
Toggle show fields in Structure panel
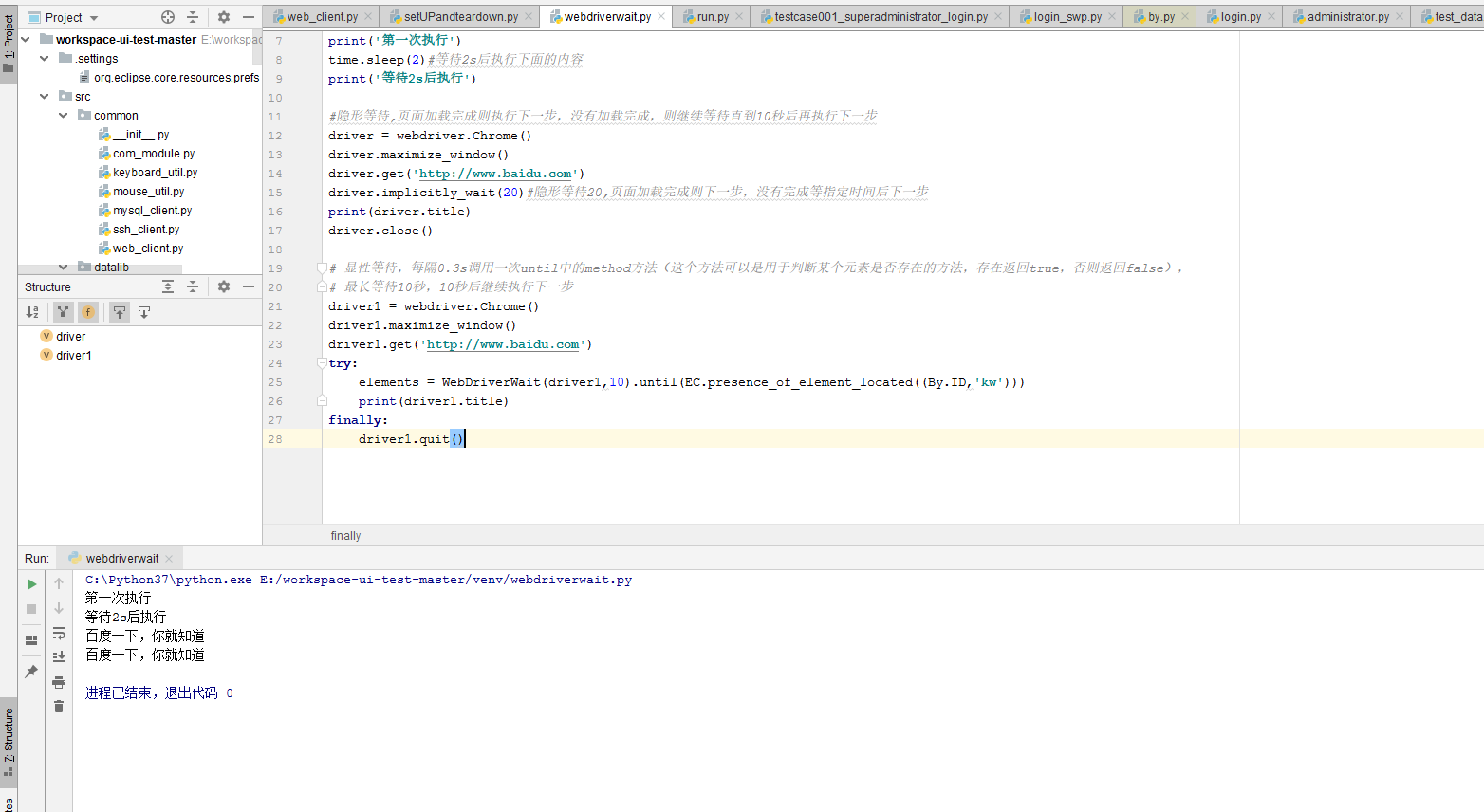(87, 312)
